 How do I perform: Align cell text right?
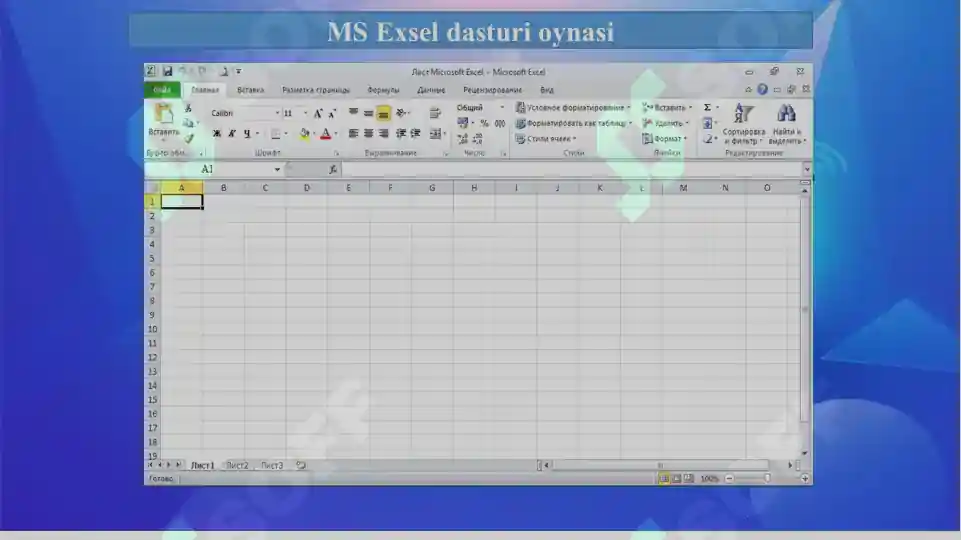click(x=384, y=134)
